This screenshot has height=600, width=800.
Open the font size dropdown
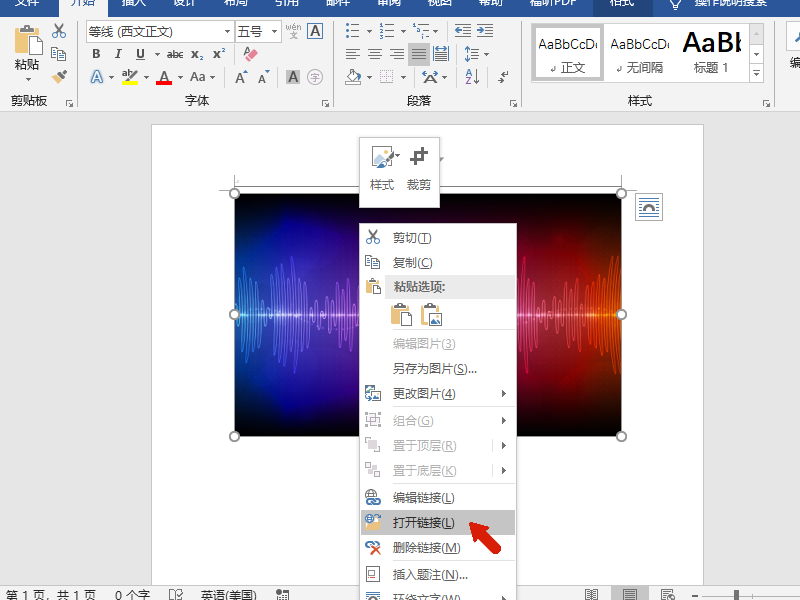(x=273, y=31)
